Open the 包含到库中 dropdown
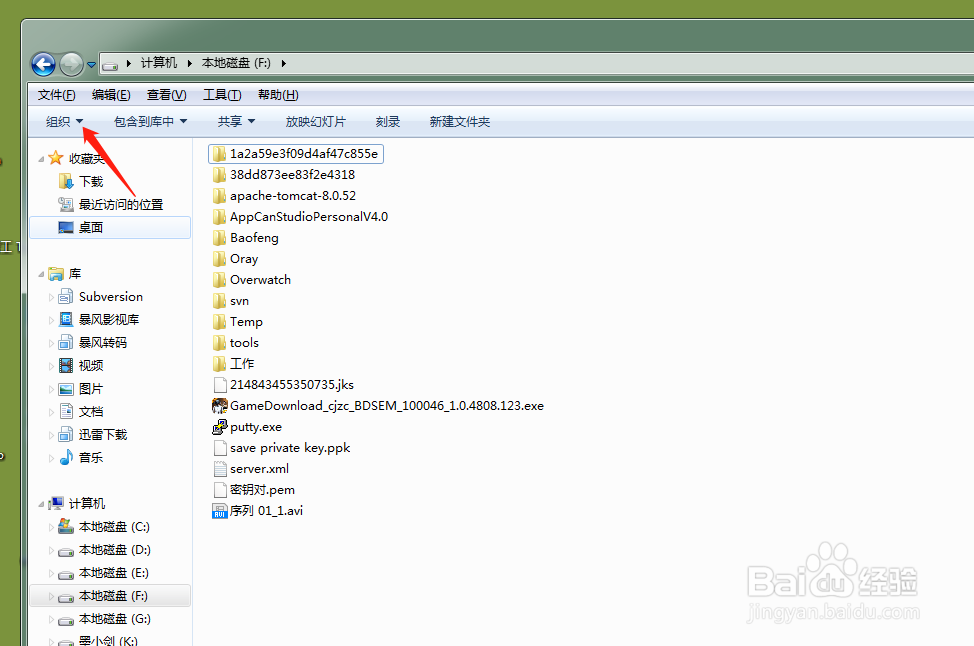 point(150,122)
